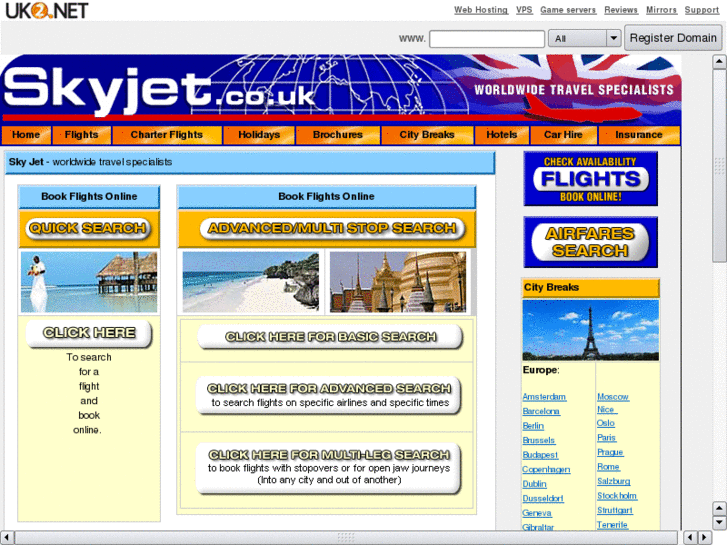The height and width of the screenshot is (545, 727).
Task: Open the City Breaks navigation tab
Action: tap(427, 135)
